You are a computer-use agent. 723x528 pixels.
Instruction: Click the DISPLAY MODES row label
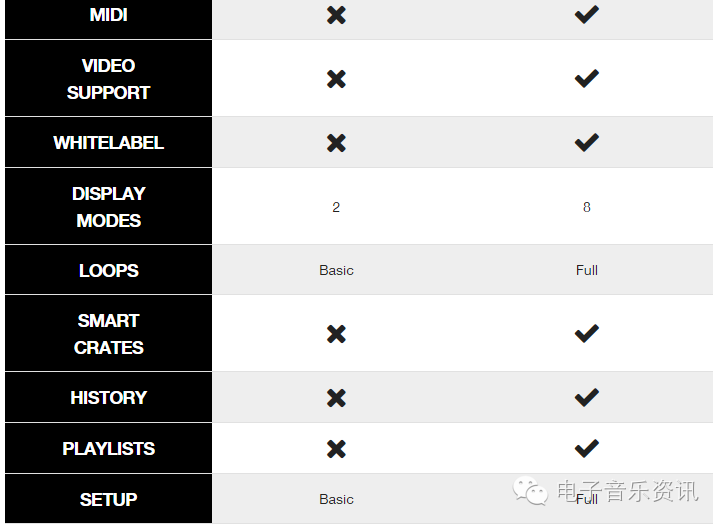click(x=108, y=207)
